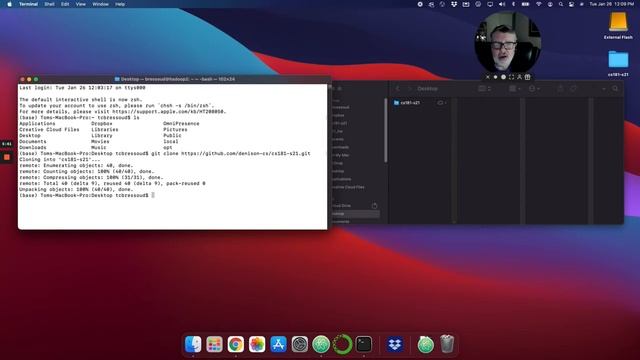The width and height of the screenshot is (640, 360).
Task: Click the Terminal command prompt line
Action: click(x=87, y=196)
